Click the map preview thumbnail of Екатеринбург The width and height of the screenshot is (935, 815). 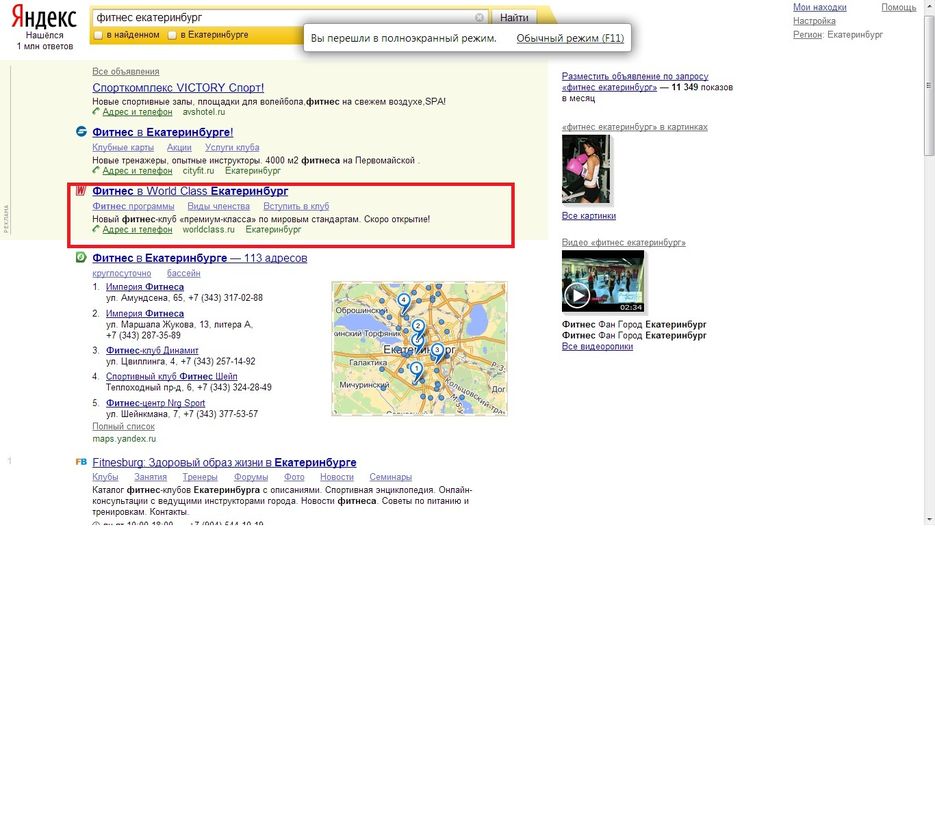click(418, 350)
